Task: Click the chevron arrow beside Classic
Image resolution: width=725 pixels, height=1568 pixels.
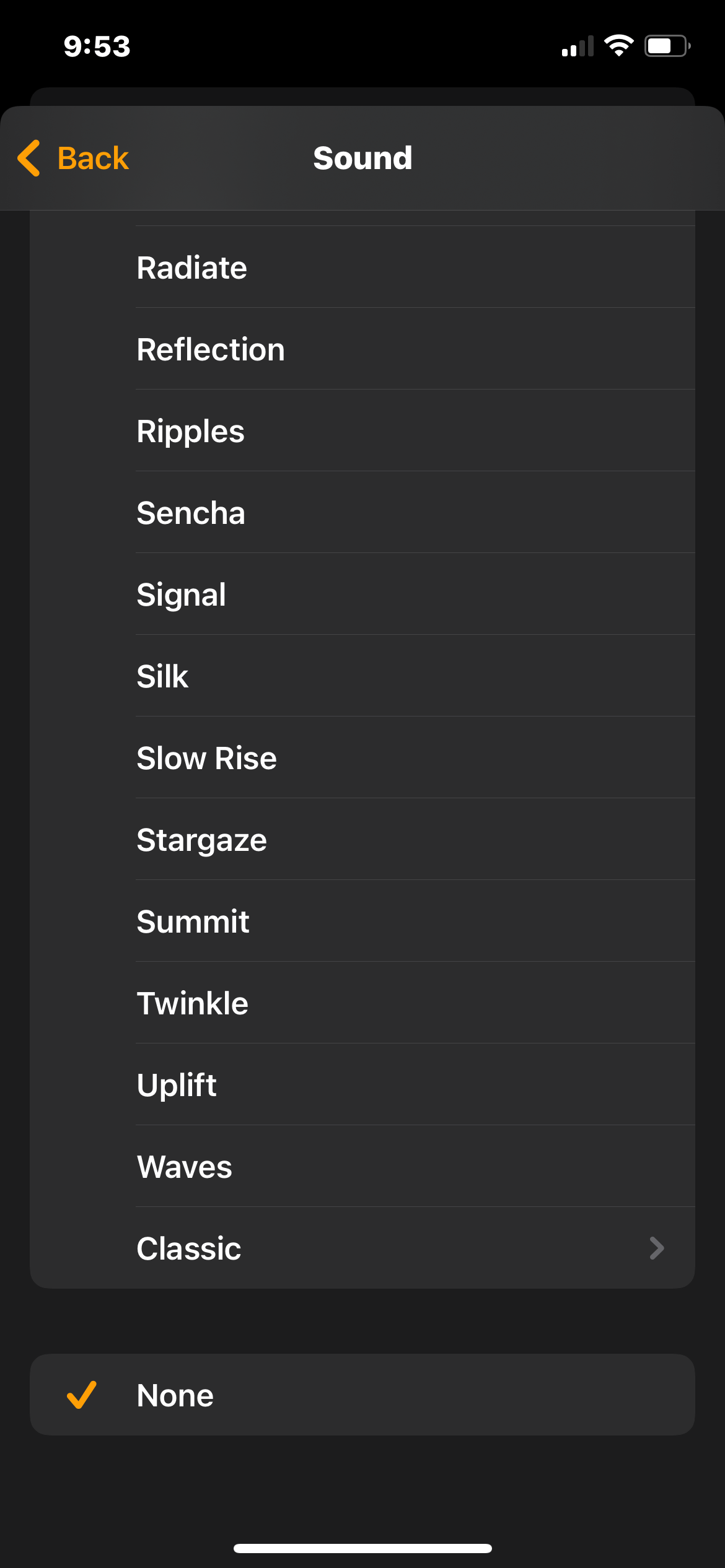Action: 656,1248
